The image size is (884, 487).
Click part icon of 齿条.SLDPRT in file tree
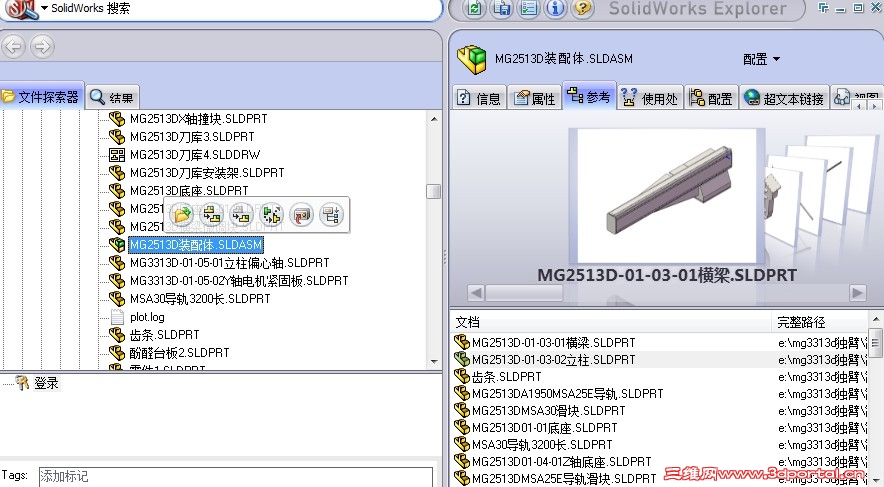tap(117, 335)
